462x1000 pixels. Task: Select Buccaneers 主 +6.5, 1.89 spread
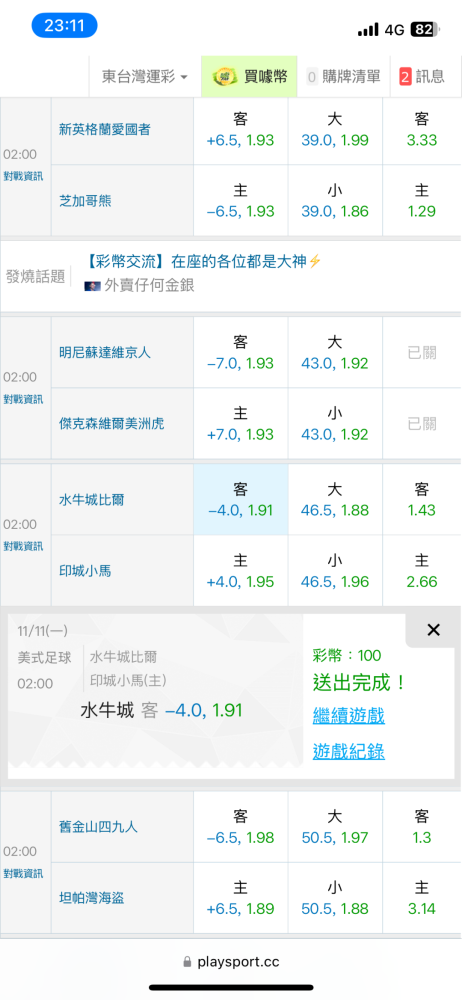(x=241, y=899)
